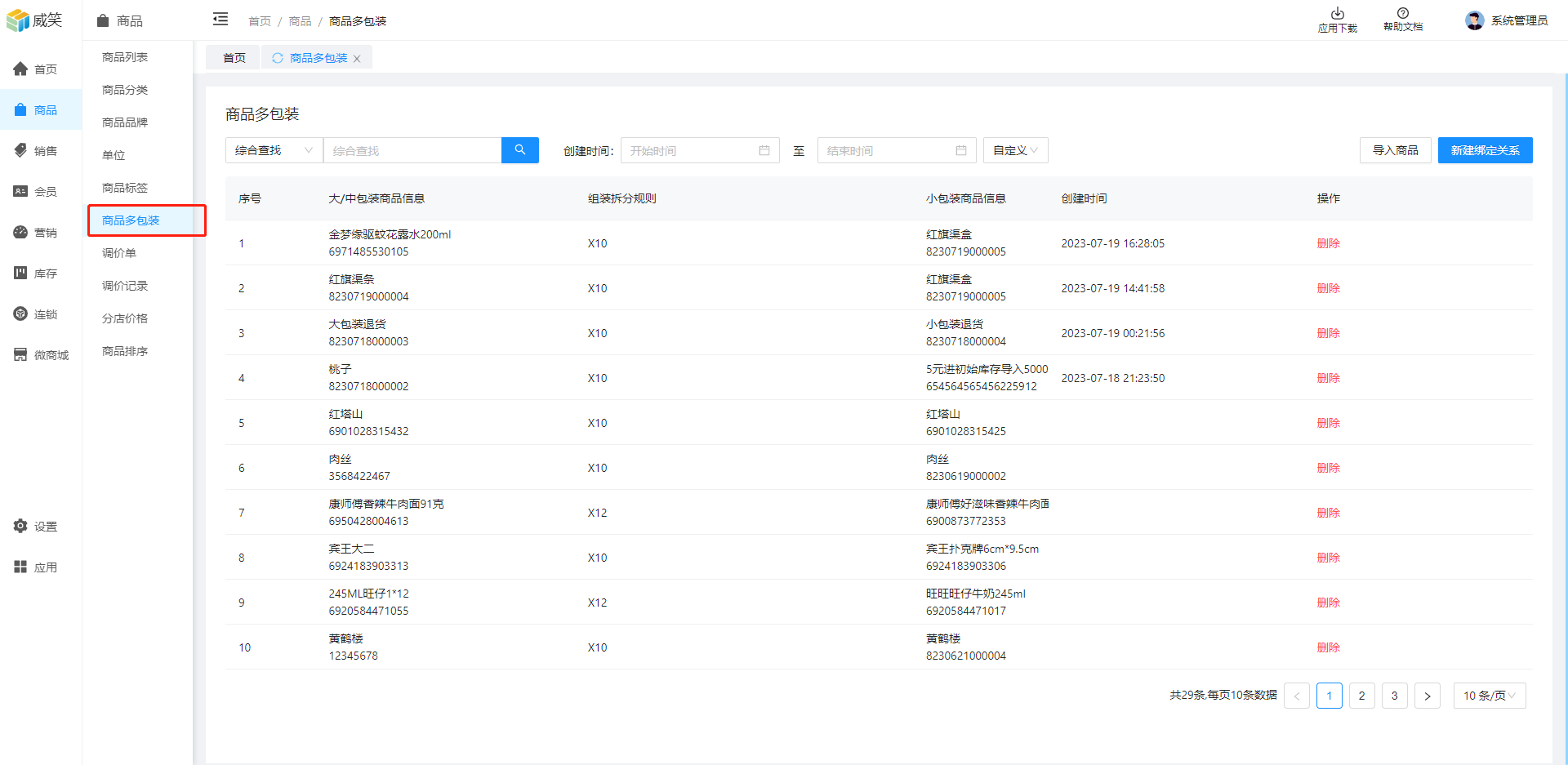1568x765 pixels.
Task: Go to page 2 in pagination
Action: point(1361,696)
